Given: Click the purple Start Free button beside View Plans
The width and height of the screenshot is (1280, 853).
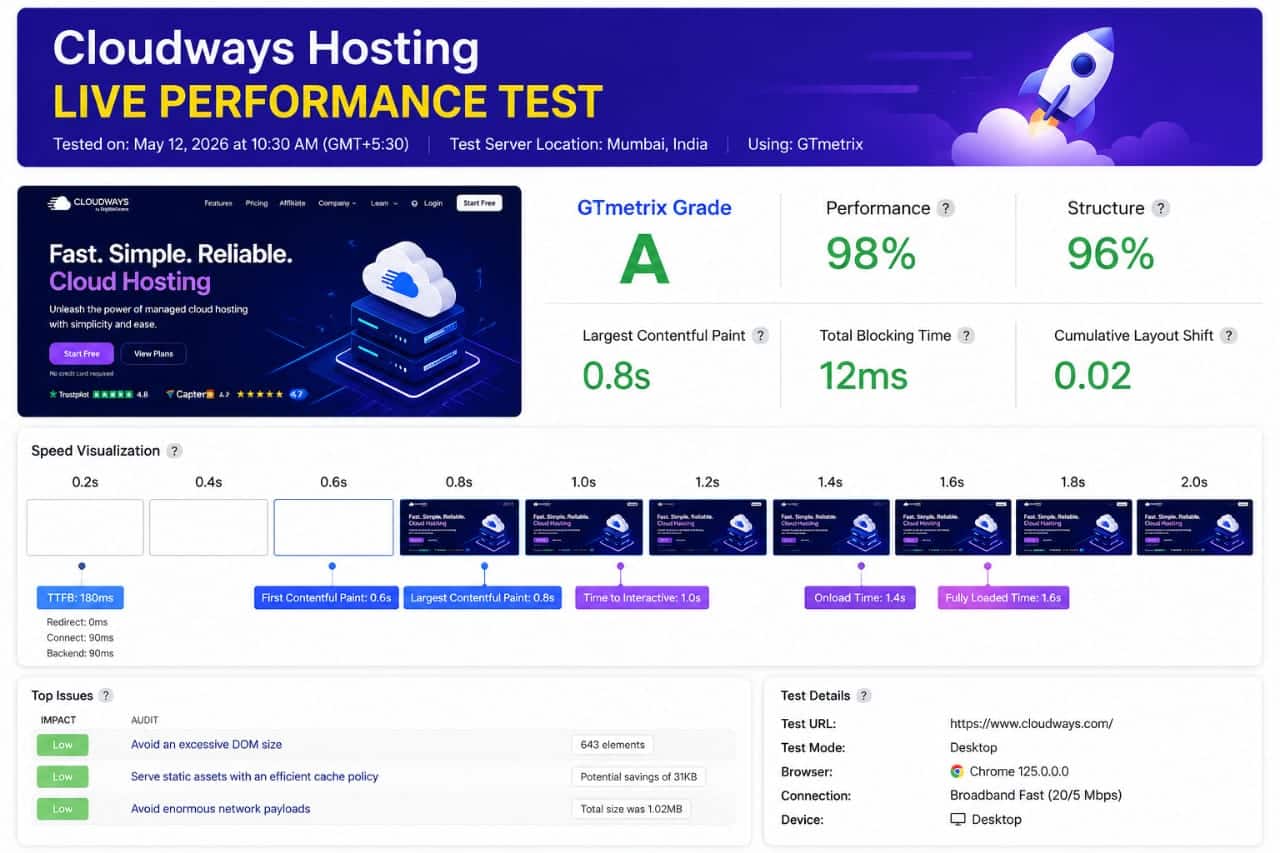Looking at the screenshot, I should 81,354.
